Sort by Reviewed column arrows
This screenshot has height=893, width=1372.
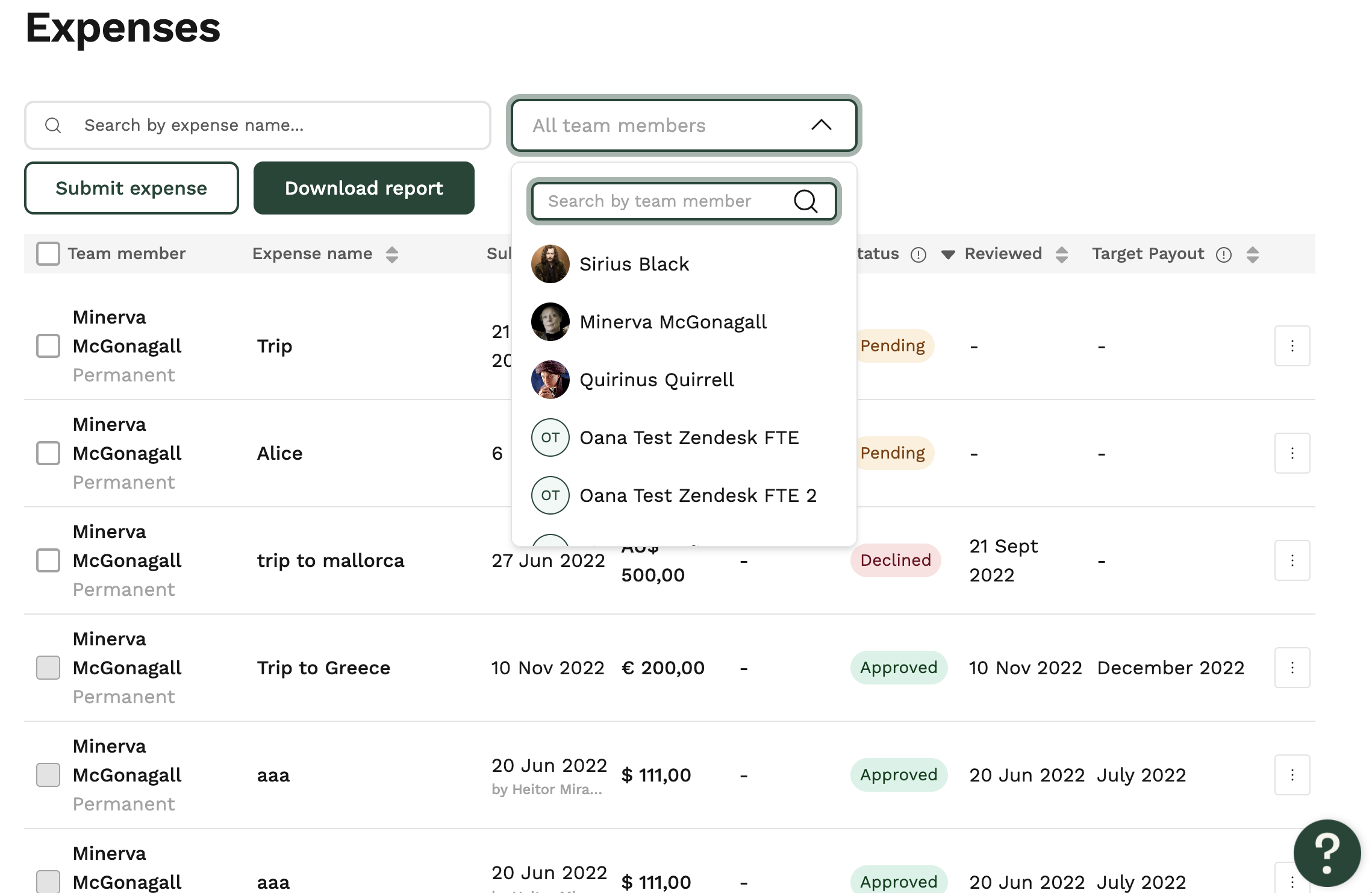[1062, 255]
